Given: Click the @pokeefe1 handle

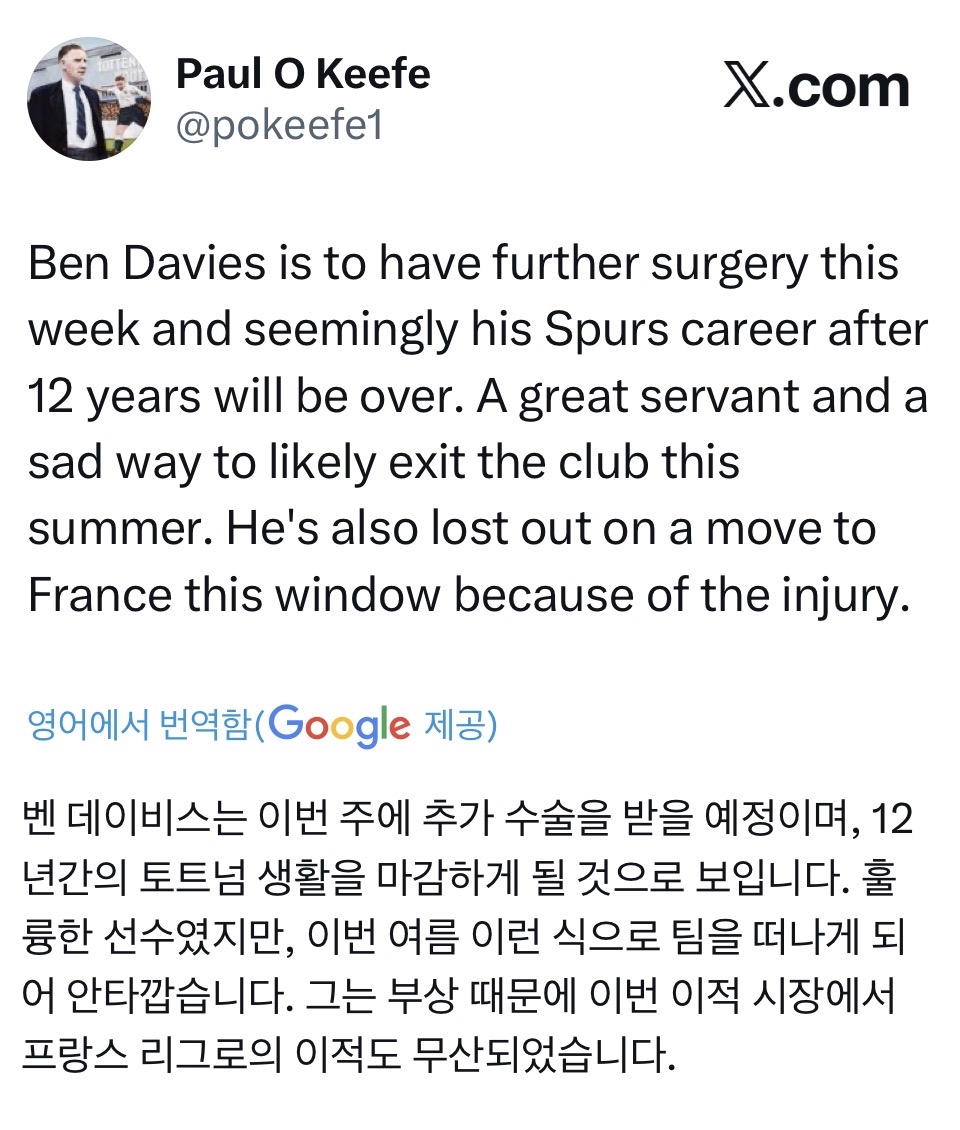Looking at the screenshot, I should 279,127.
